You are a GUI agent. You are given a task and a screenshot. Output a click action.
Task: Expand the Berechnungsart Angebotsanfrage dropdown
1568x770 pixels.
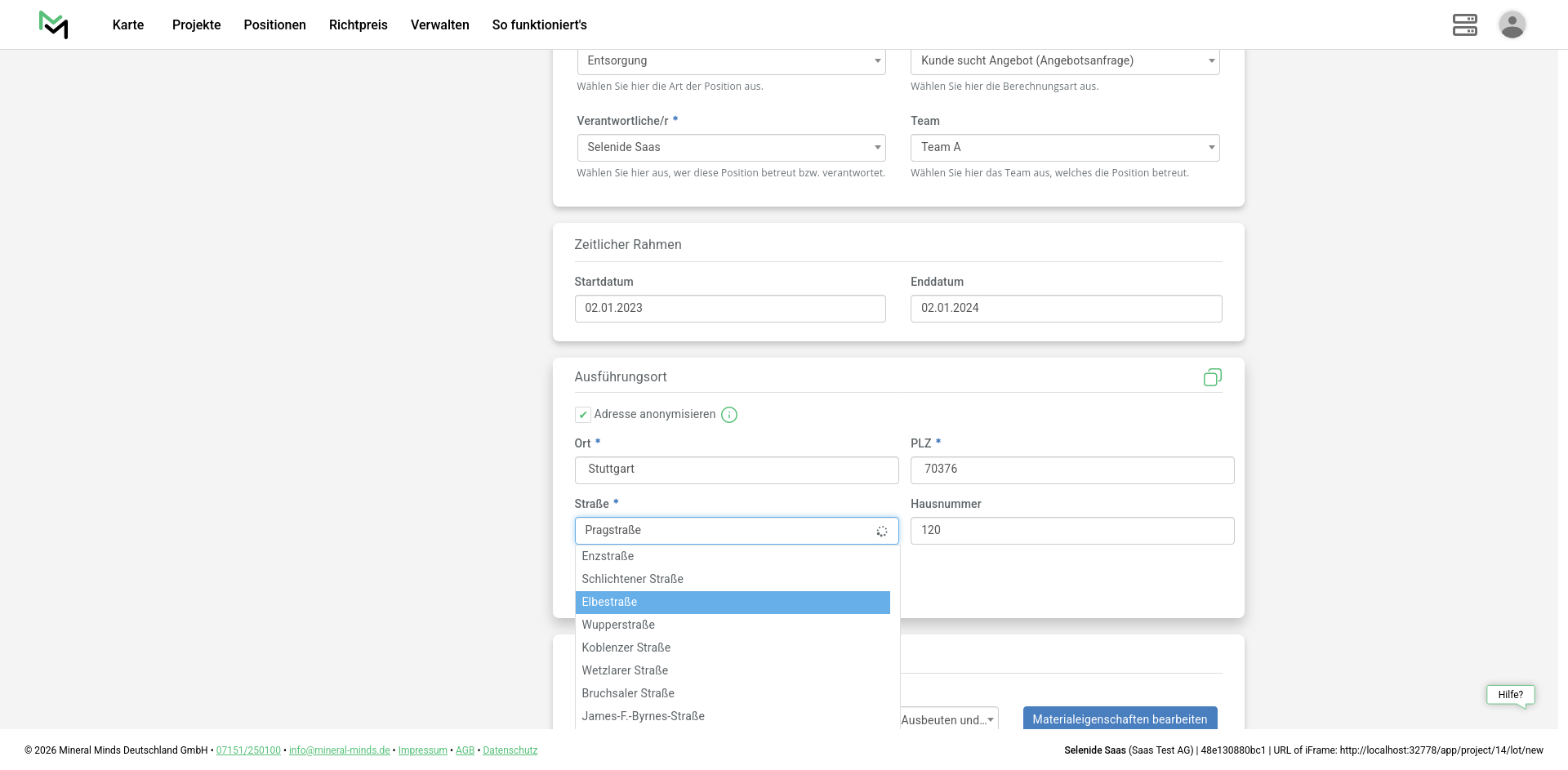[x=1064, y=61]
